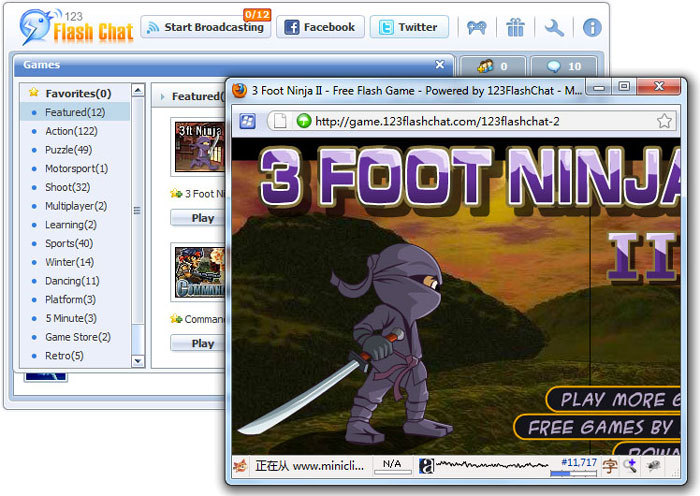Select Game Store(2) category
The image size is (700, 496).
click(75, 337)
